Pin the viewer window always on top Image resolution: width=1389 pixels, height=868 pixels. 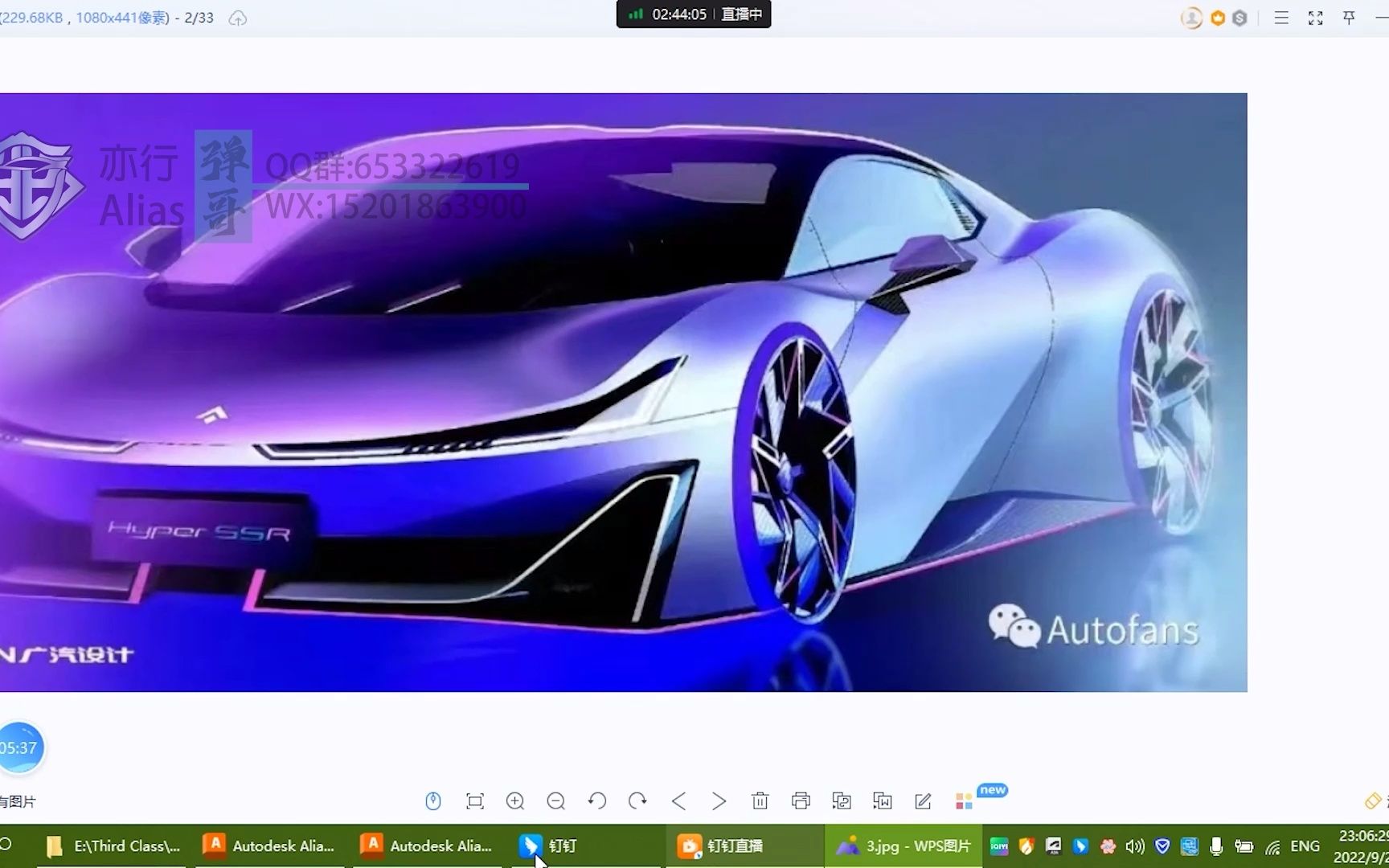(x=1349, y=17)
